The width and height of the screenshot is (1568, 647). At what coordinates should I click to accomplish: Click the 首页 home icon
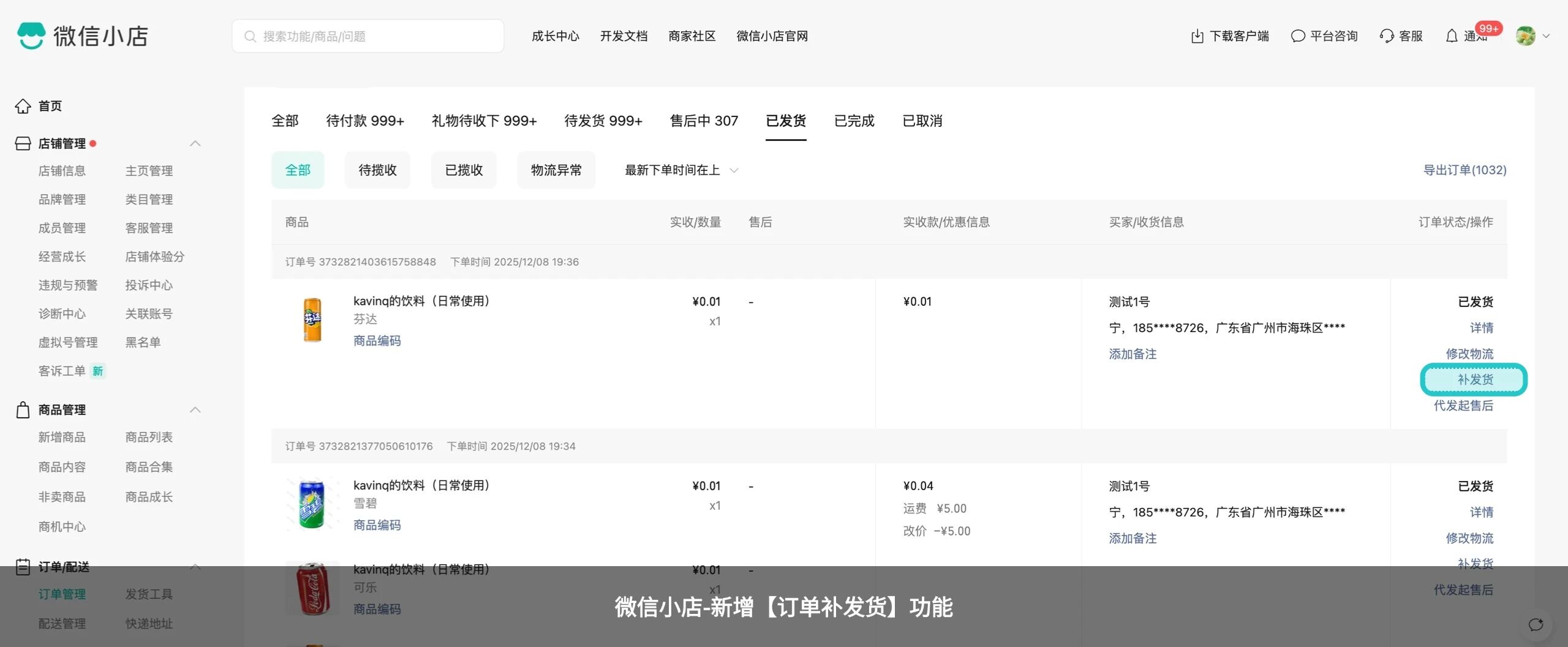(23, 106)
